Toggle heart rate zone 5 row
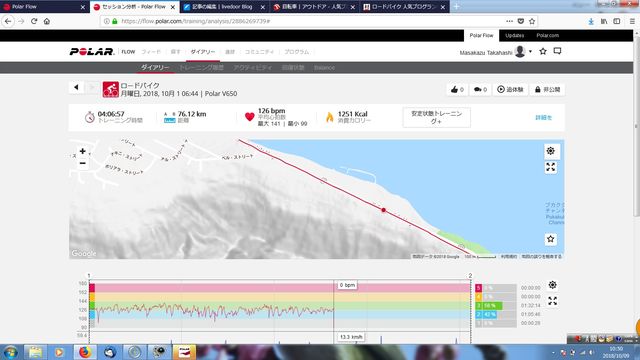 coord(496,288)
